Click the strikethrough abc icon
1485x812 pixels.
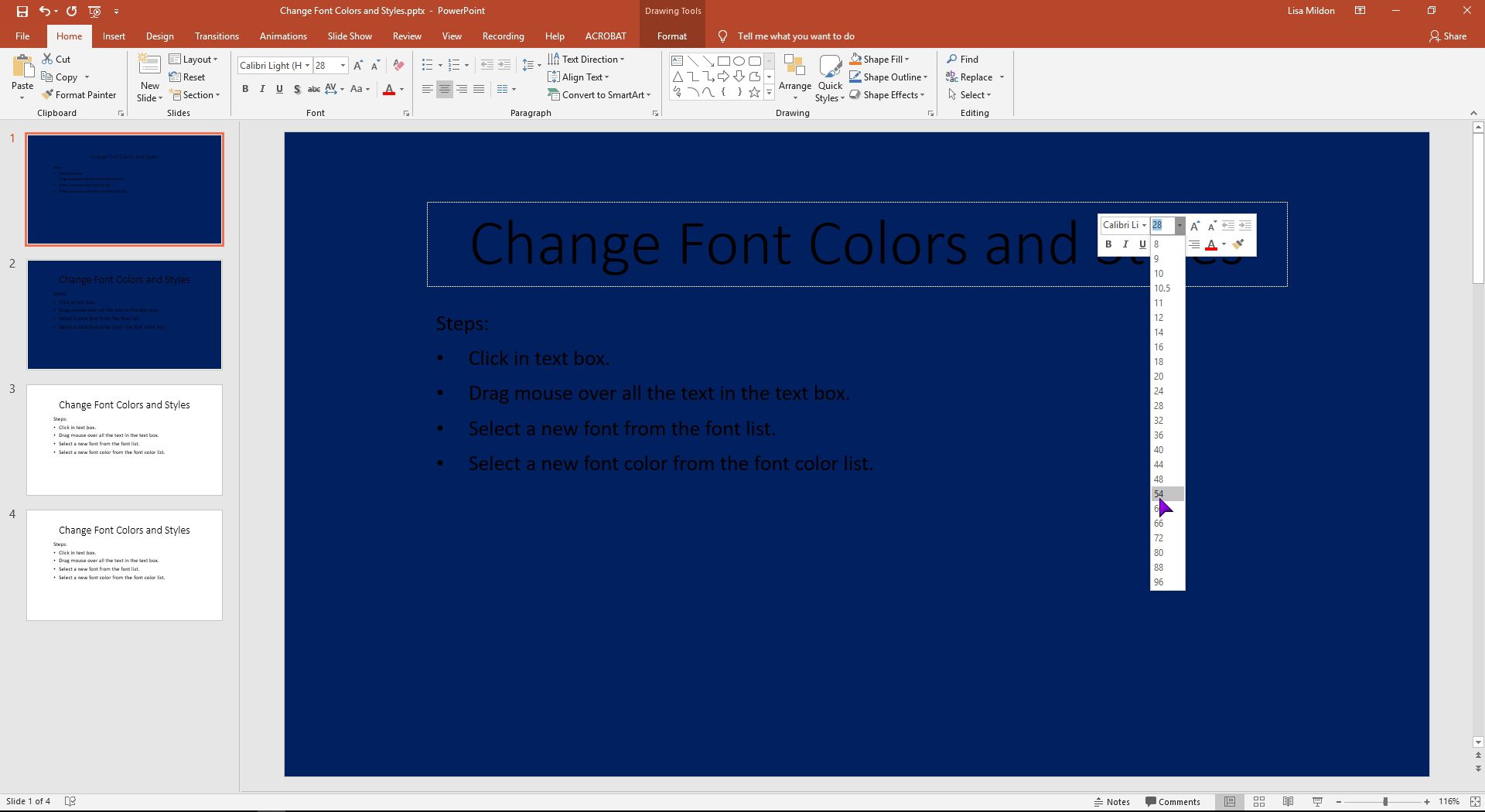tap(314, 89)
